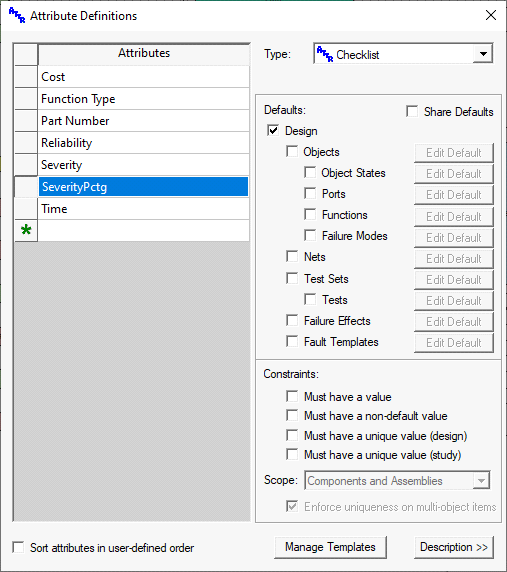
Task: Tick Sort attributes in user-defined order
Action: coord(18,547)
